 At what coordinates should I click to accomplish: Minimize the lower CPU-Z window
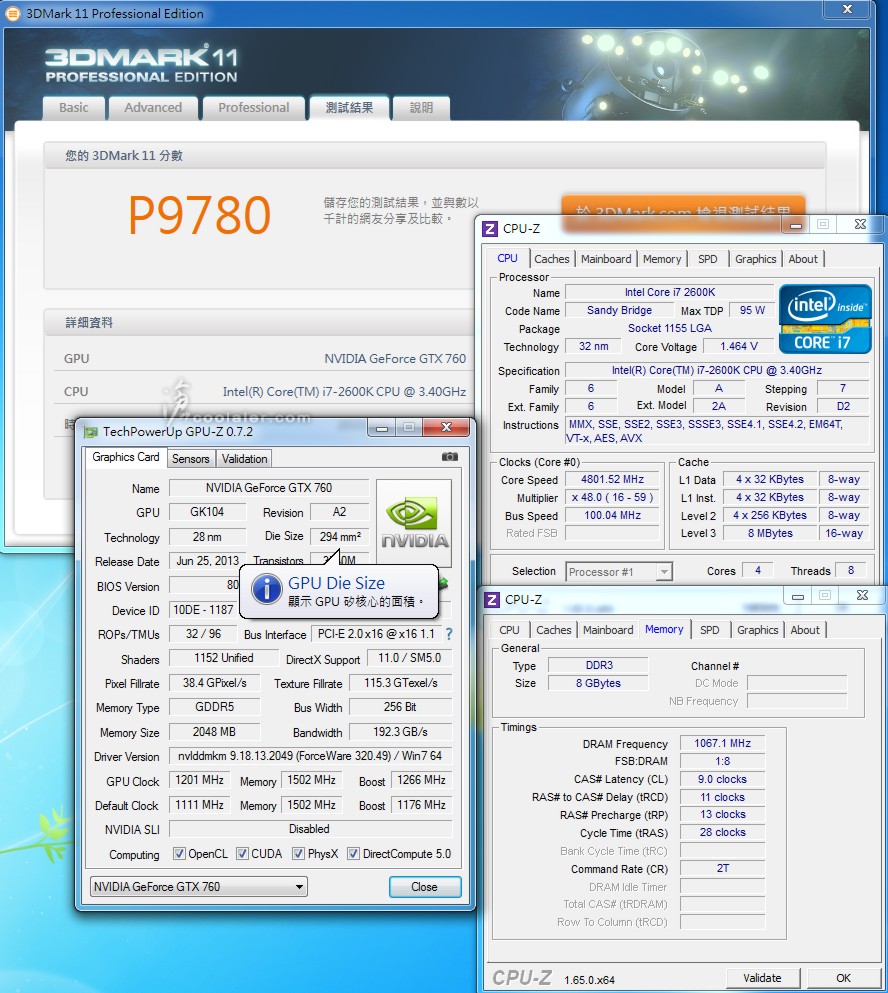[797, 596]
